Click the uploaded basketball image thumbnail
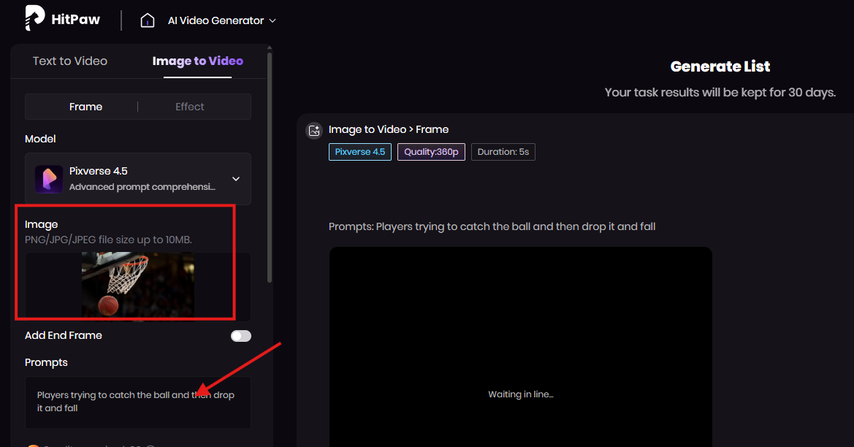Screen dimensions: 854x447 pos(138,284)
